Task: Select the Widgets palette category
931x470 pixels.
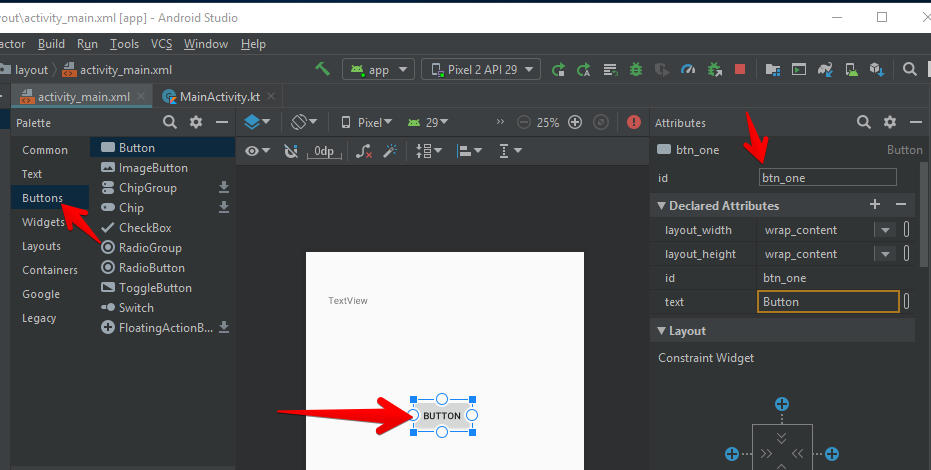Action: pyautogui.click(x=43, y=222)
